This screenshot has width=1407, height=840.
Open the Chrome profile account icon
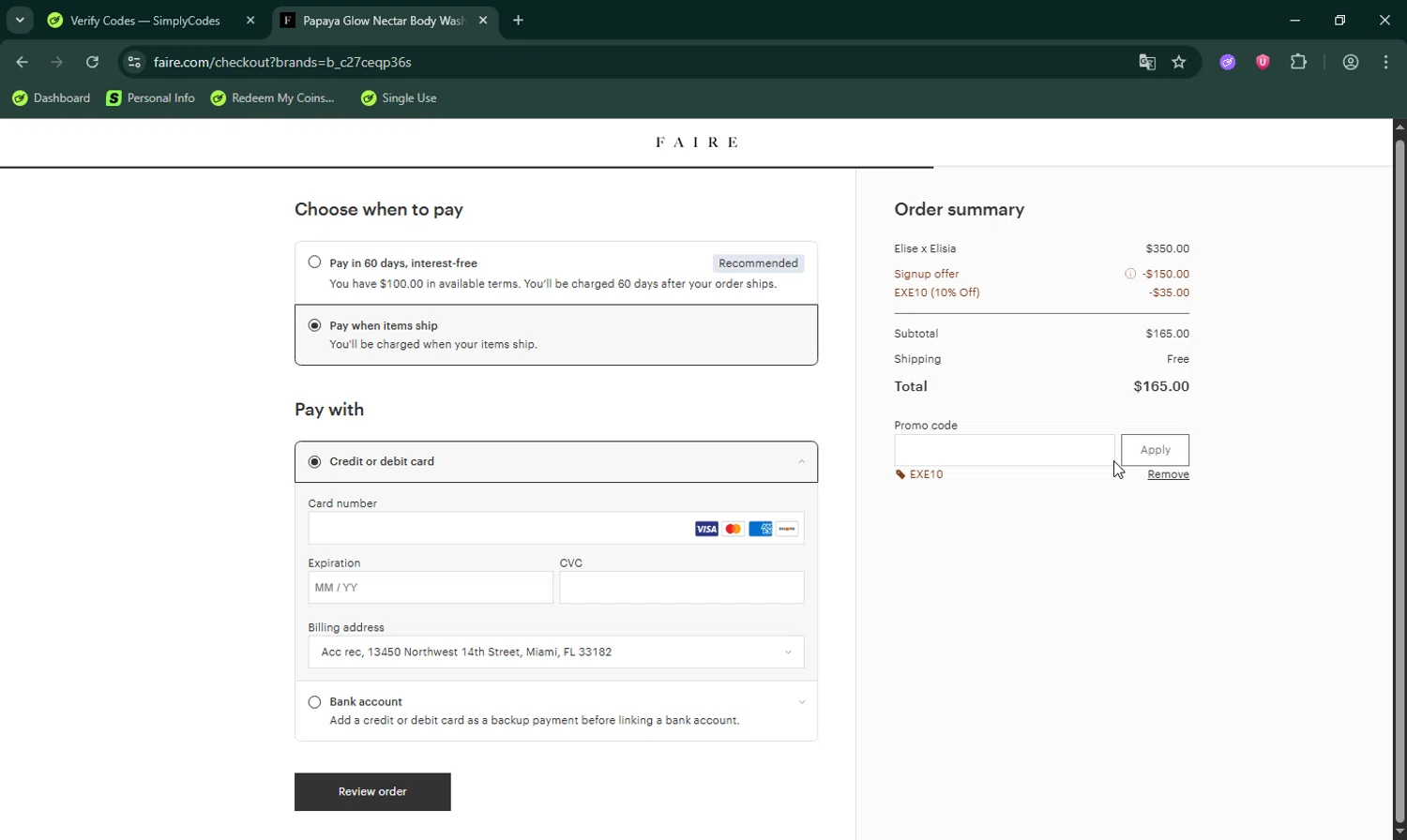coord(1351,62)
